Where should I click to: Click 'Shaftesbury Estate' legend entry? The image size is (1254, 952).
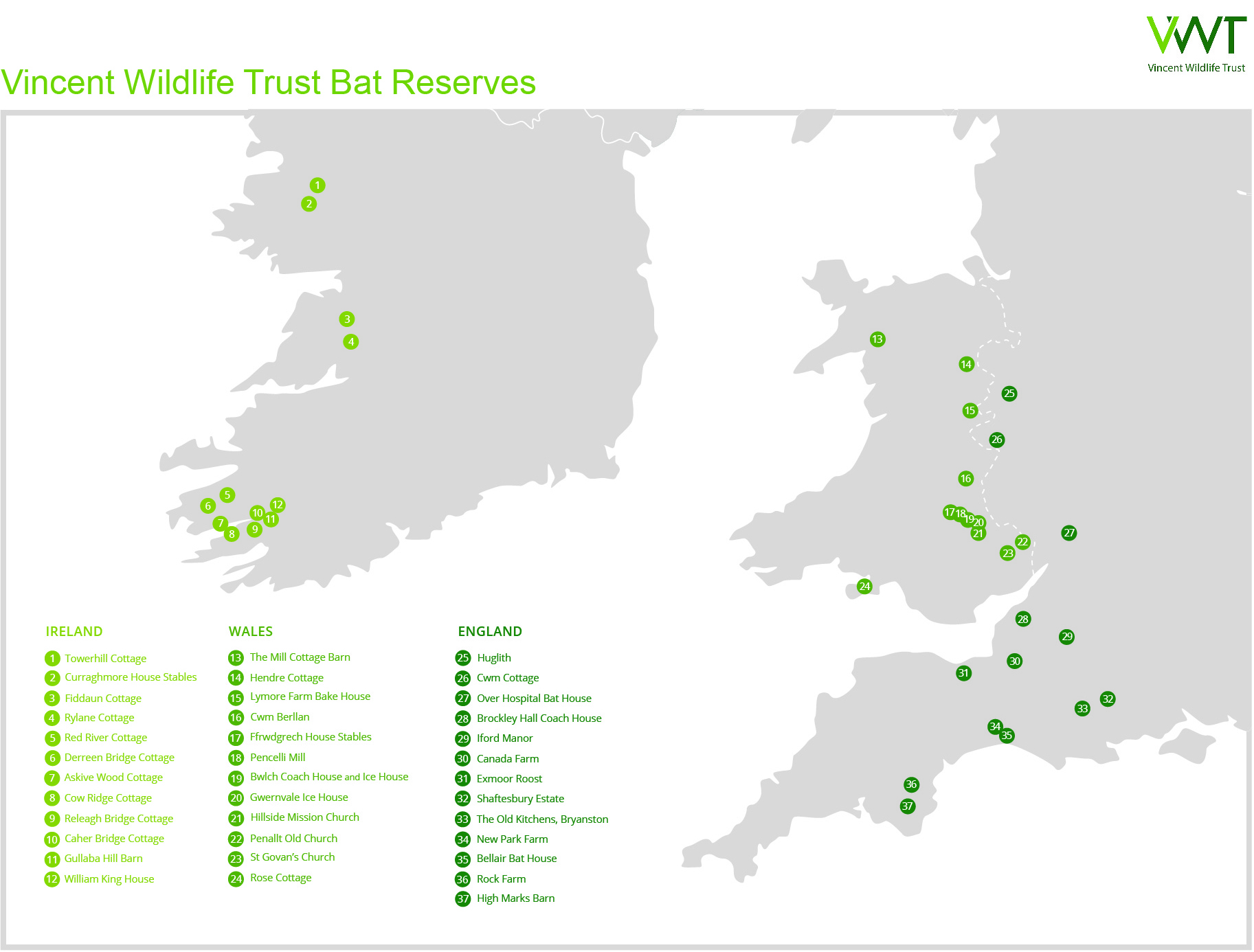(x=521, y=799)
